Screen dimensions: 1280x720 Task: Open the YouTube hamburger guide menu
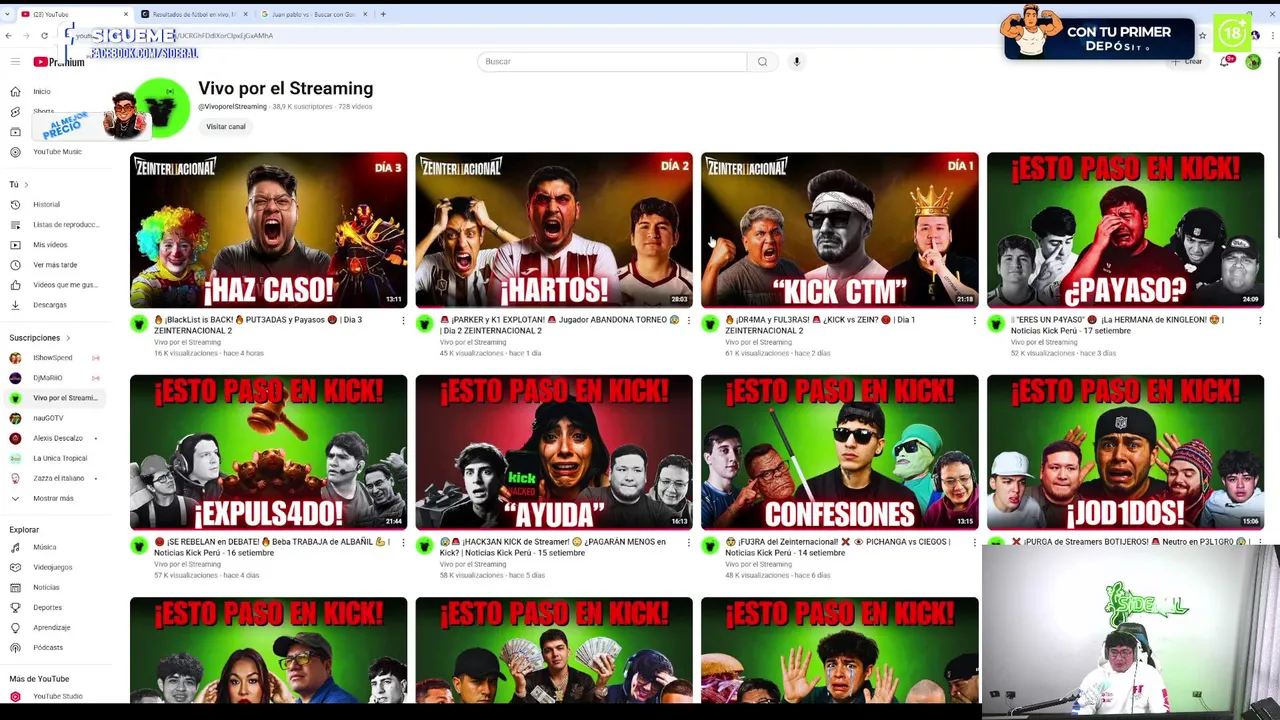click(15, 62)
